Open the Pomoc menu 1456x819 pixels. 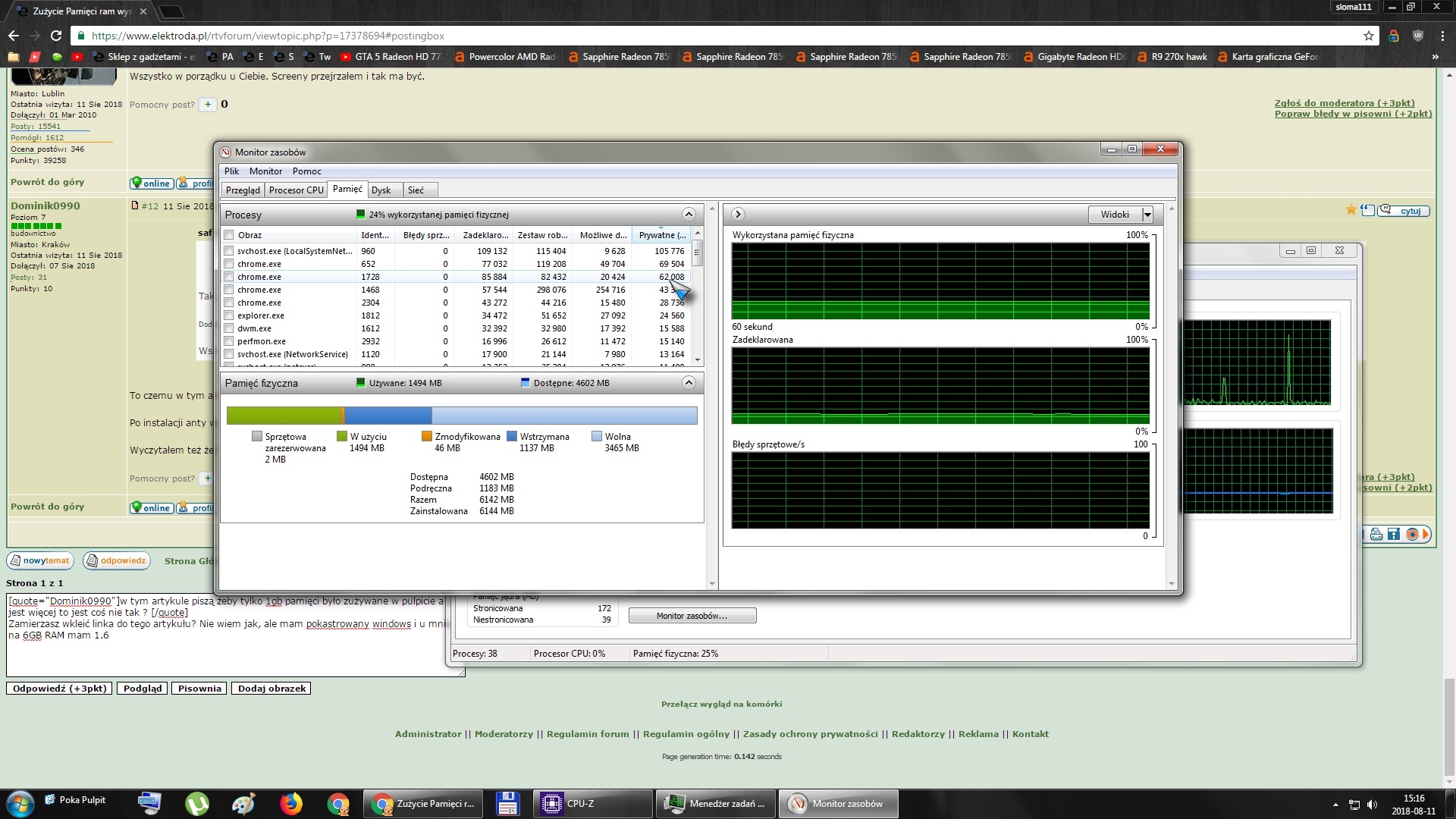(x=307, y=171)
